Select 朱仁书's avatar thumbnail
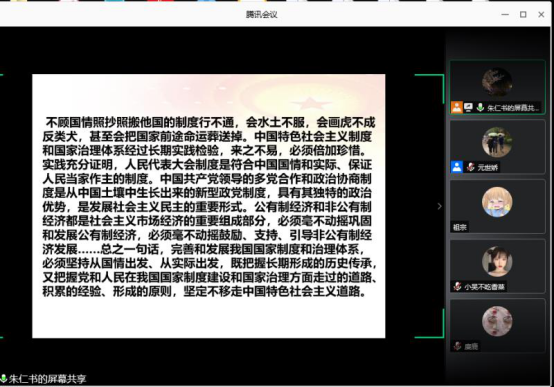Image resolution: width=554 pixels, height=387 pixels. click(497, 82)
